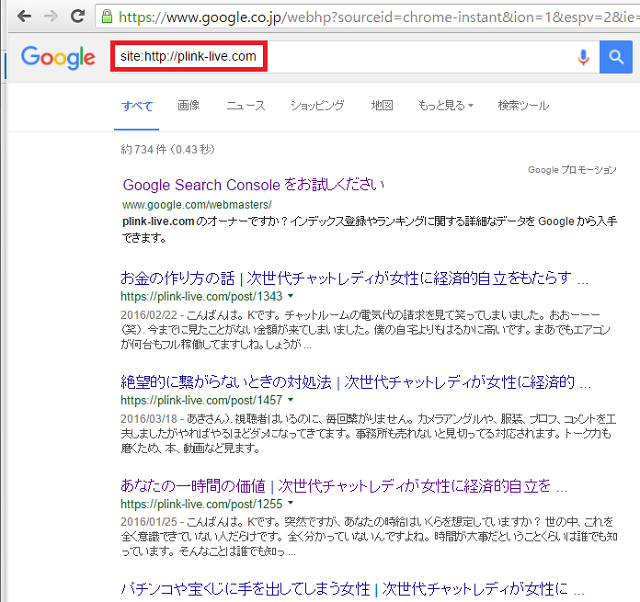640x602 pixels.
Task: Click the green padlock security icon
Action: point(107,17)
